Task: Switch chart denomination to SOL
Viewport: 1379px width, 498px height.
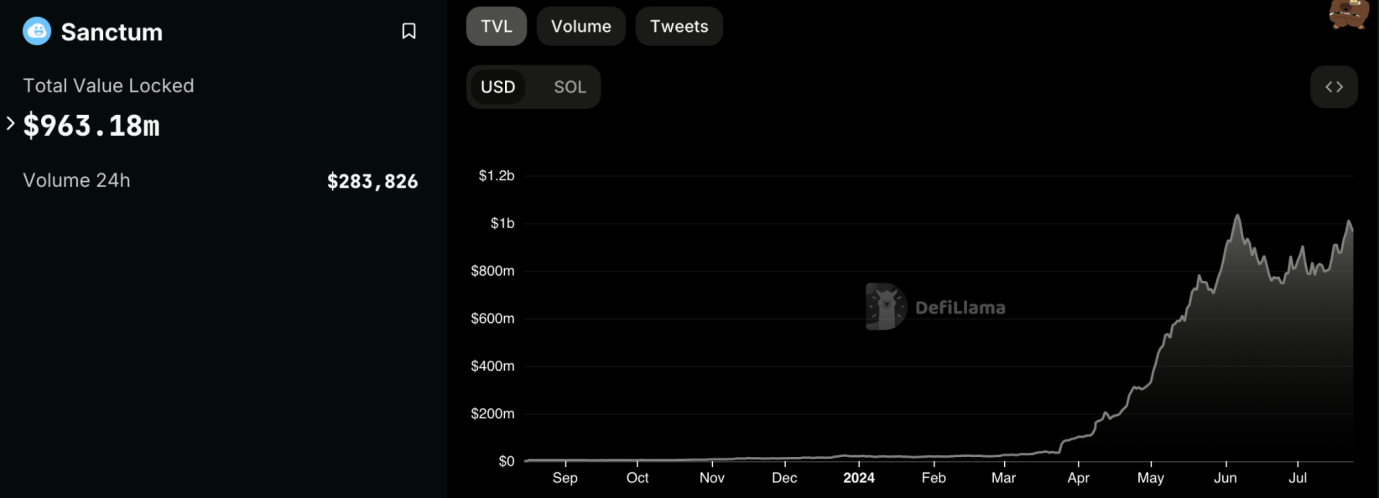Action: (570, 87)
